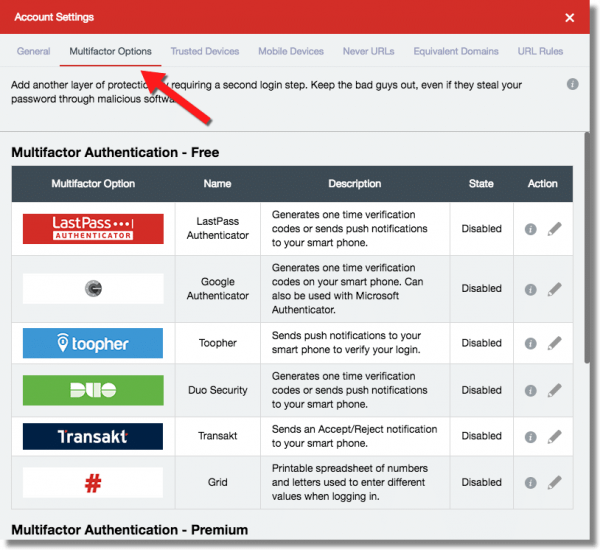Click the name cell 'Duo Security'
The width and height of the screenshot is (600, 550).
(x=218, y=390)
